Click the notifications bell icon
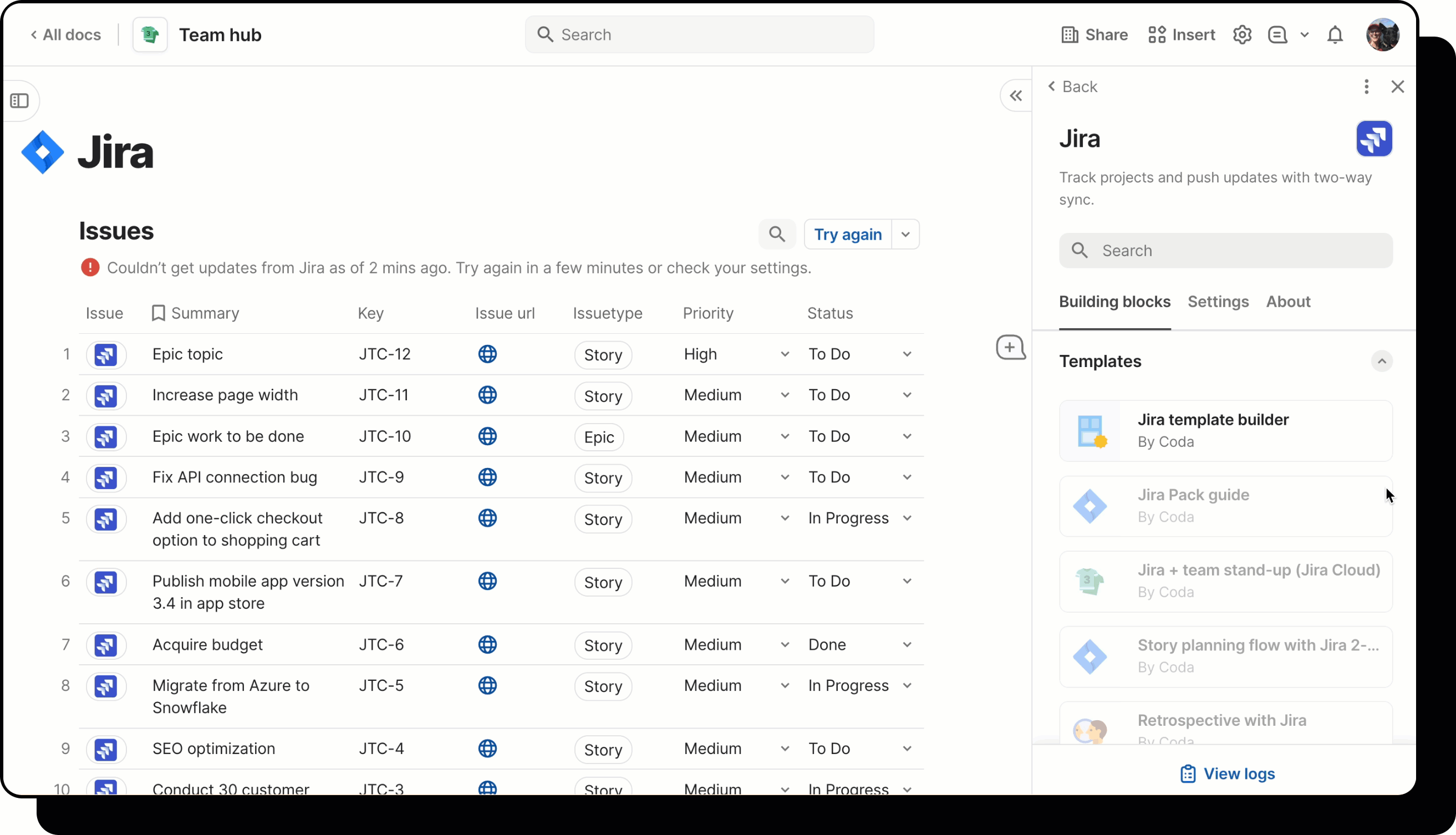1456x835 pixels. click(1335, 35)
